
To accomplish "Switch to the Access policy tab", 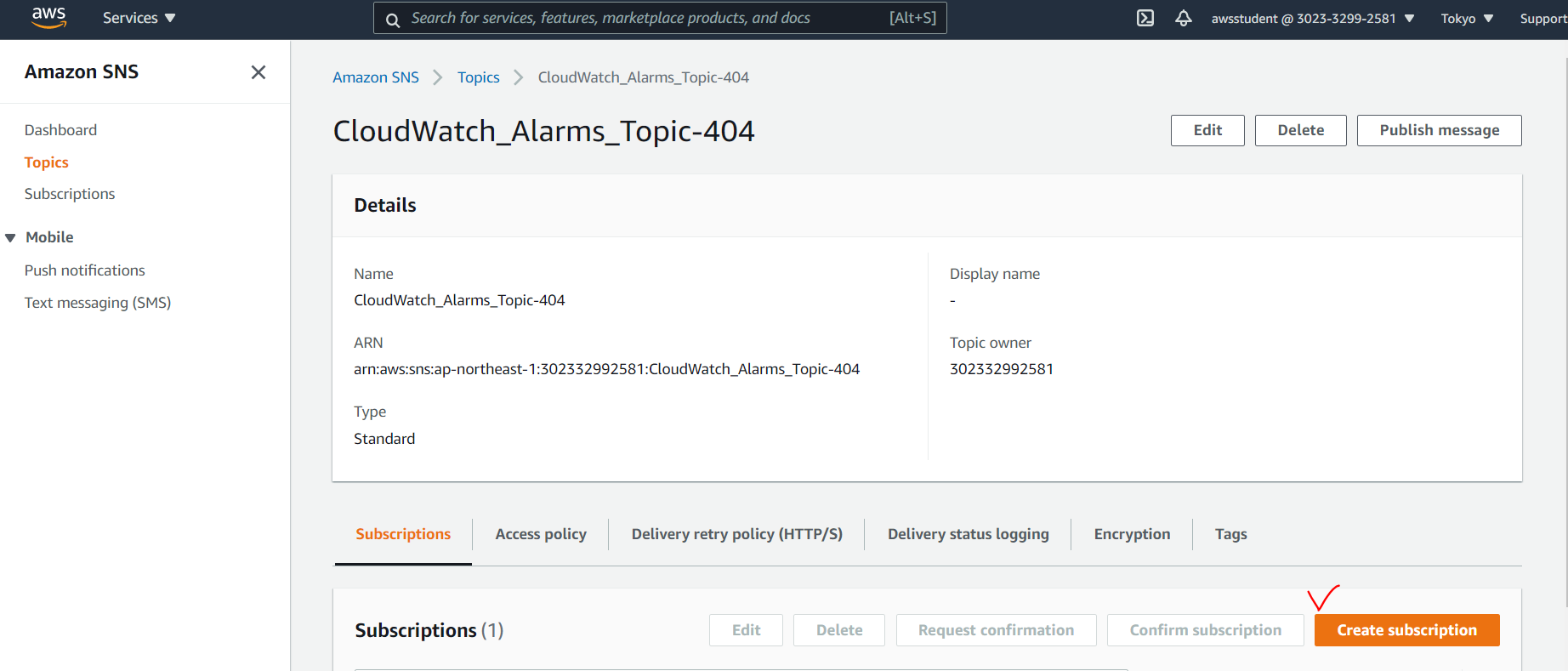I will coord(541,534).
